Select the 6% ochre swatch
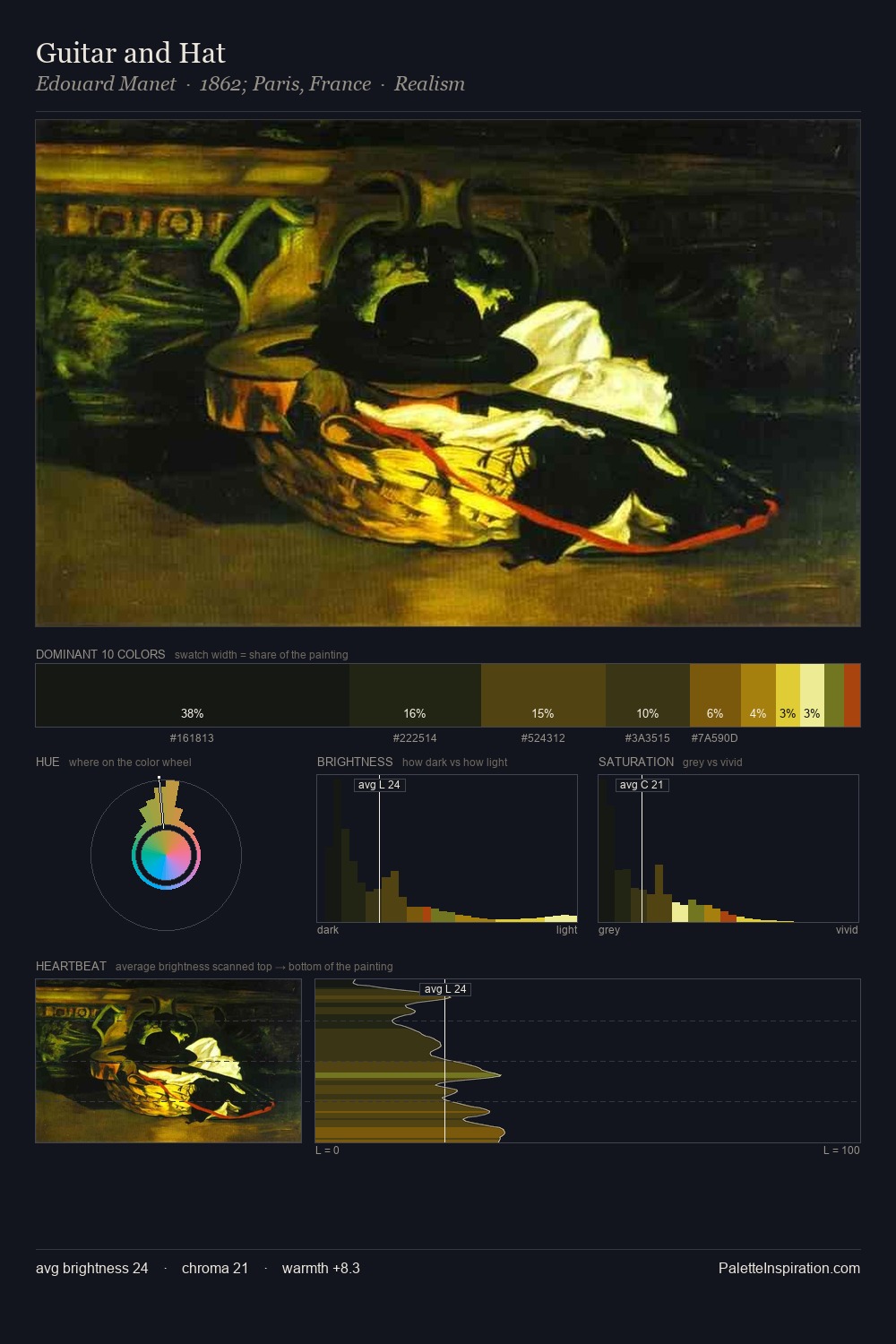 (715, 695)
